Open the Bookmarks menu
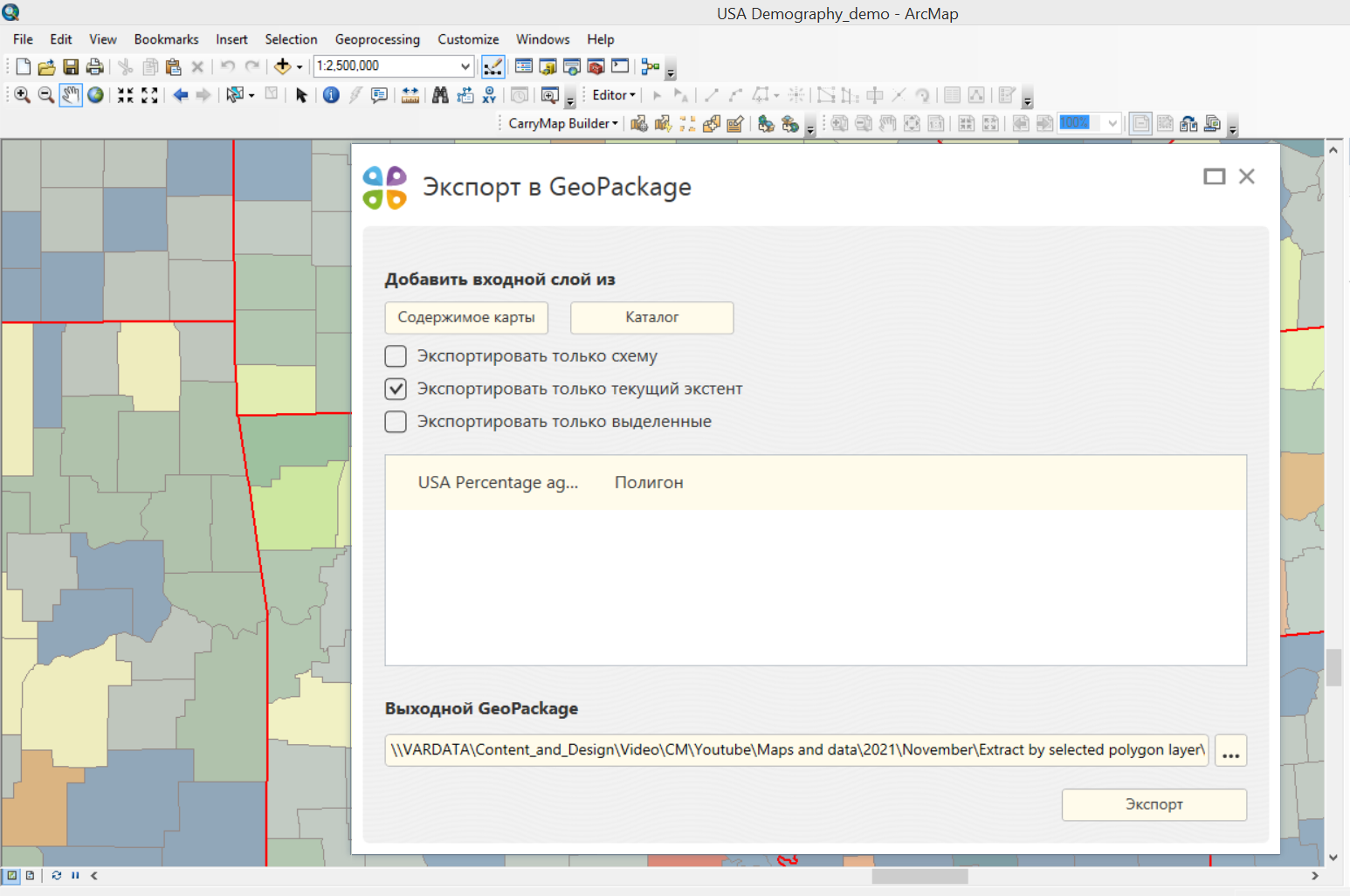 coord(166,39)
